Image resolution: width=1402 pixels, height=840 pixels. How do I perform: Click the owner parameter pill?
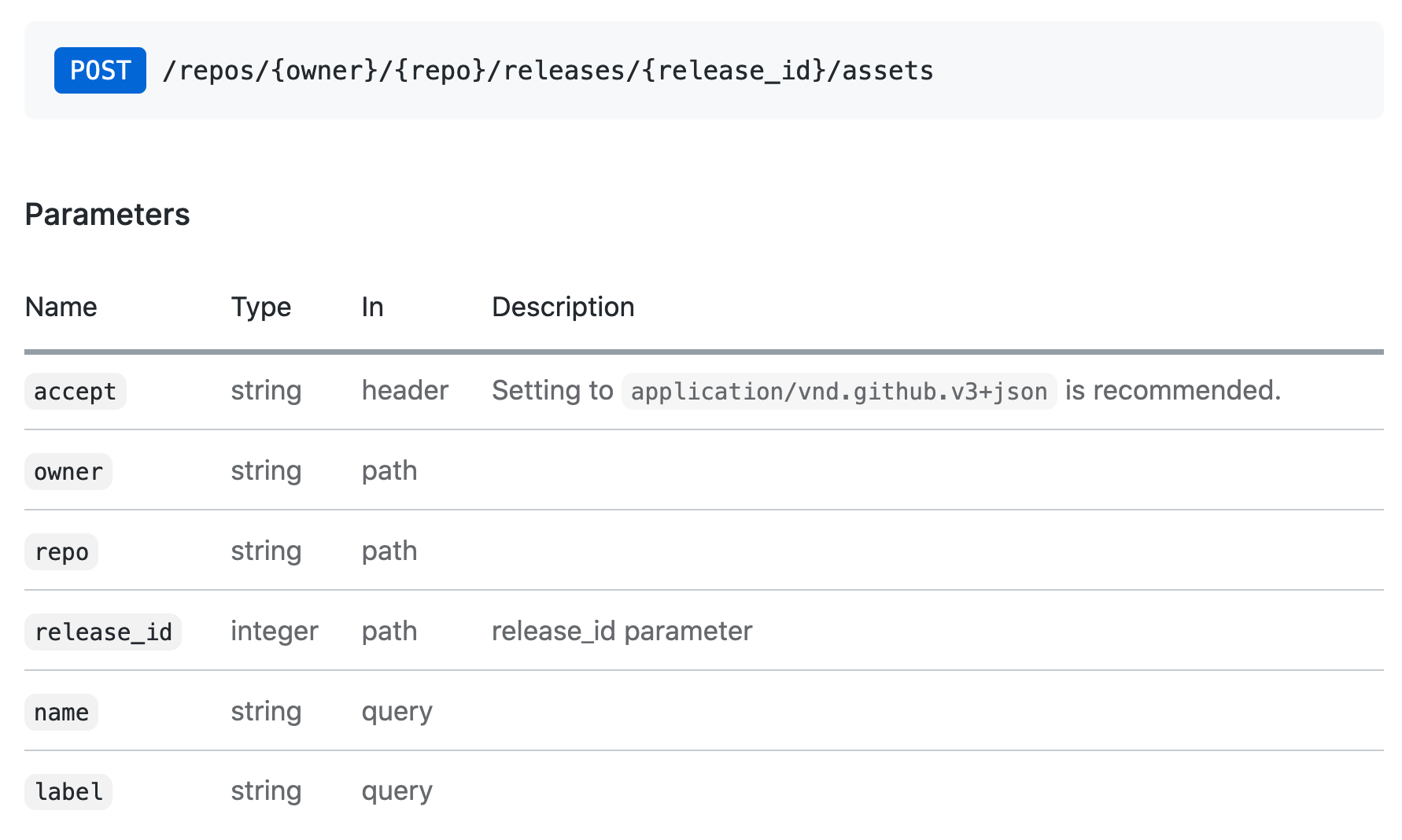pos(68,471)
